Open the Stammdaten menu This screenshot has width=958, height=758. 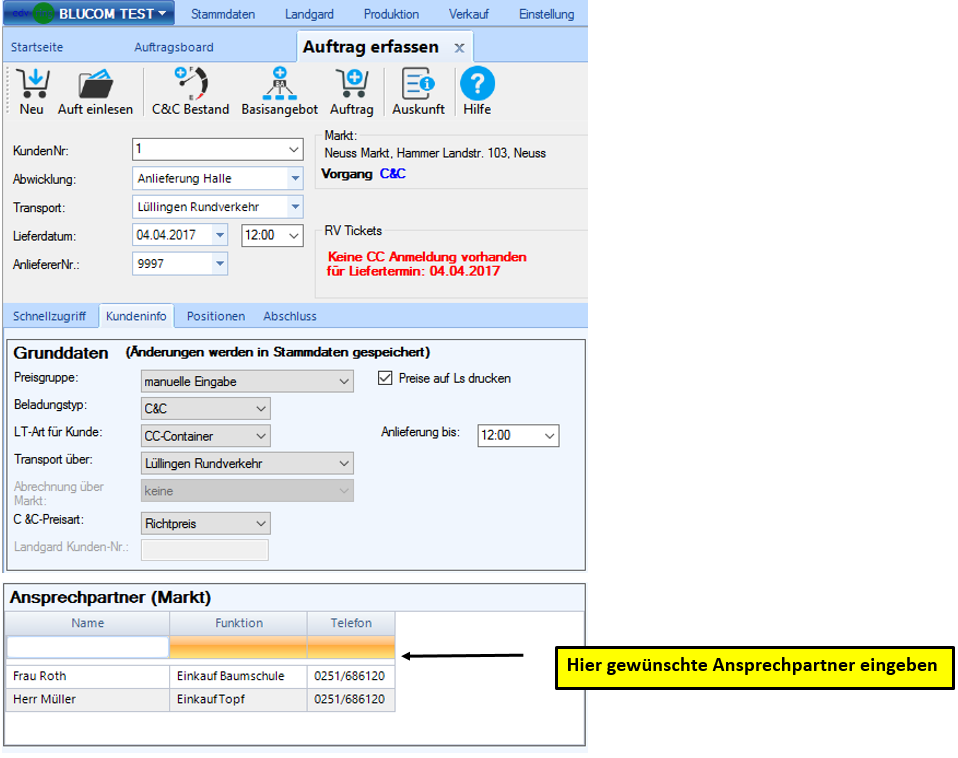(x=223, y=14)
